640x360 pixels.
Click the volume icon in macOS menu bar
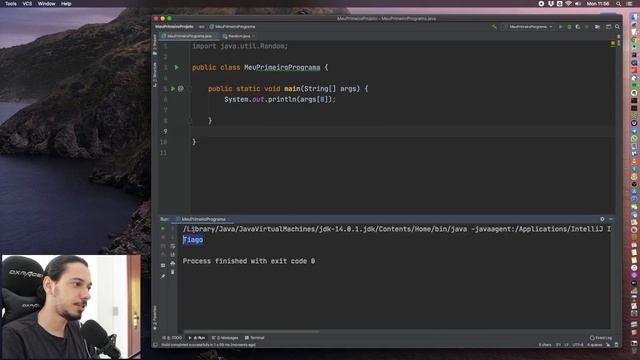tap(578, 4)
